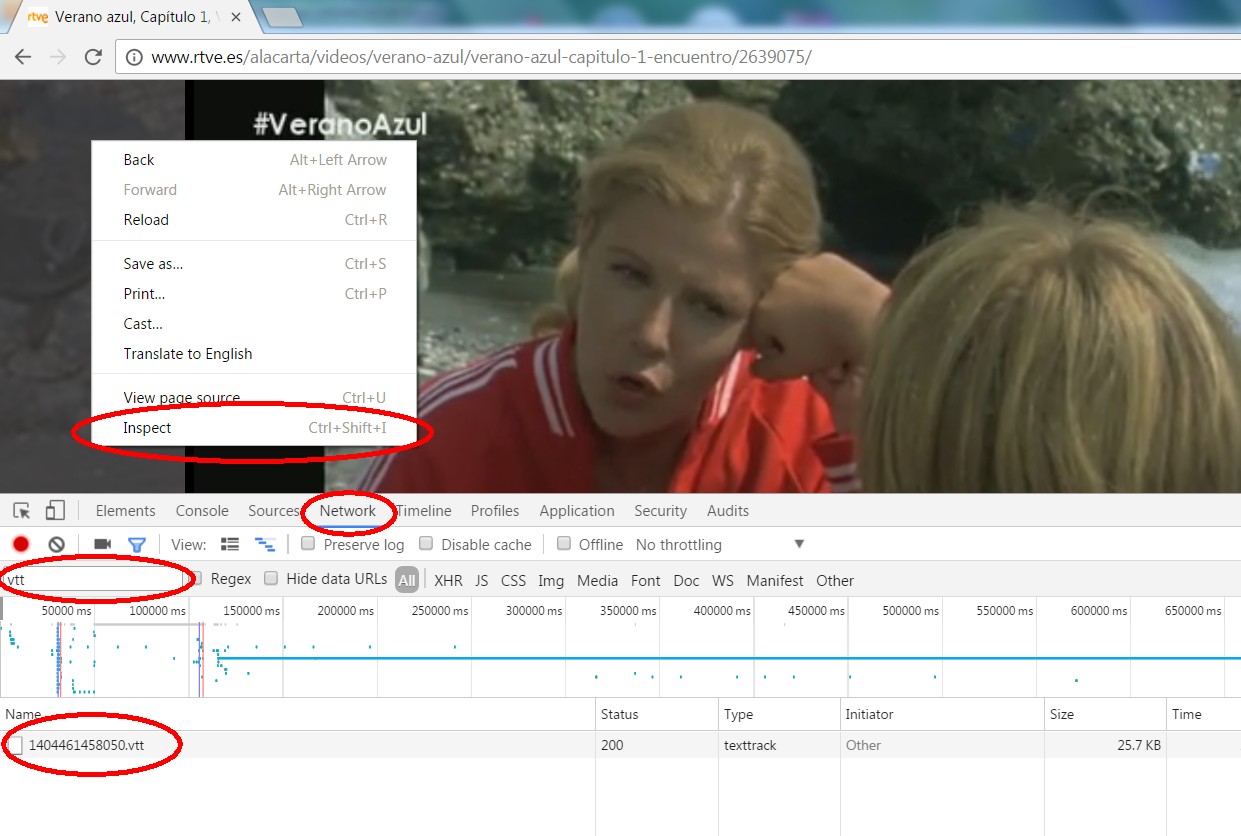Toggle the overview waterfall view icon
1241x836 pixels.
click(x=265, y=545)
